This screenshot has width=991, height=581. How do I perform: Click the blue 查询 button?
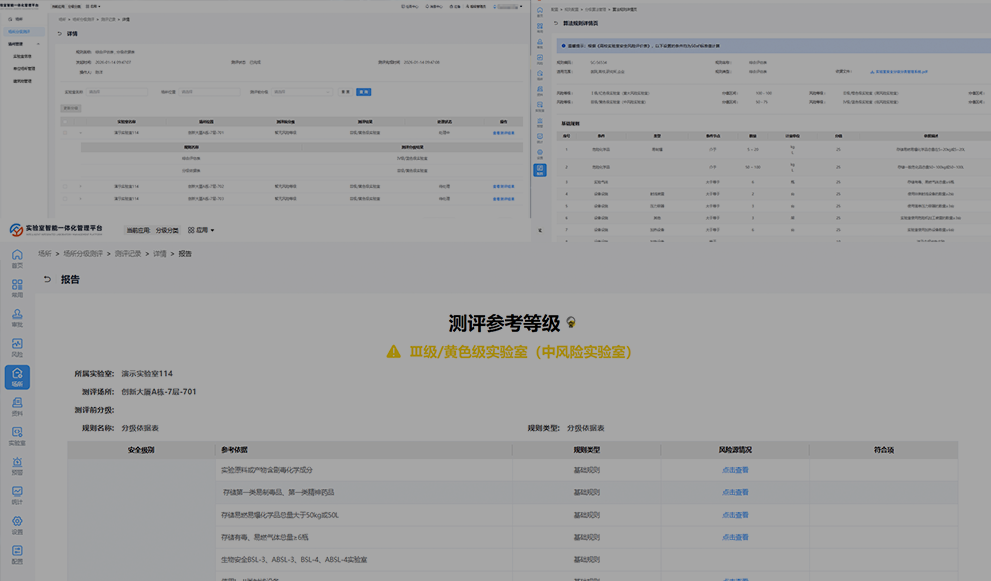point(363,91)
